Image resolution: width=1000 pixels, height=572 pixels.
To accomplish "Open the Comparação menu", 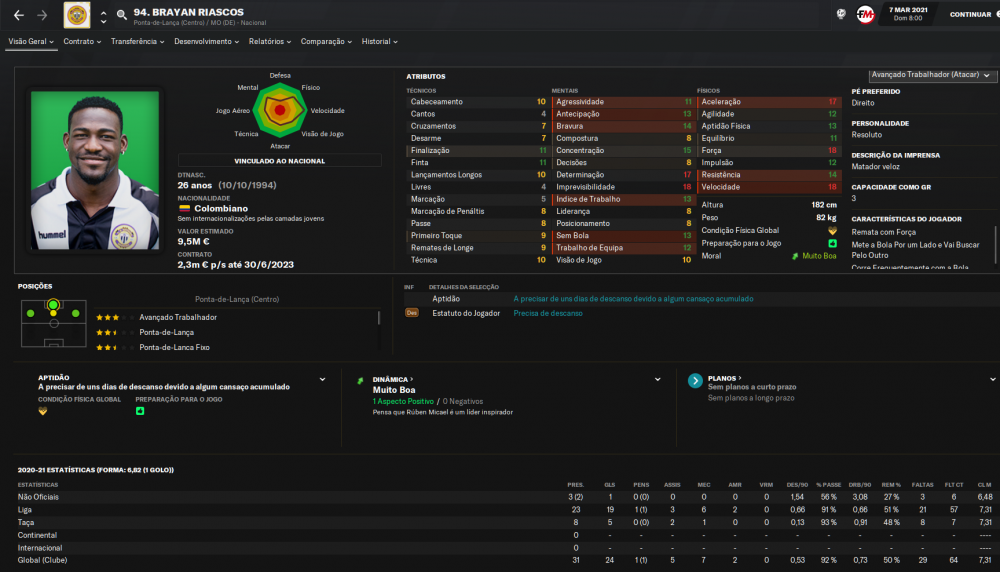I will (x=326, y=41).
